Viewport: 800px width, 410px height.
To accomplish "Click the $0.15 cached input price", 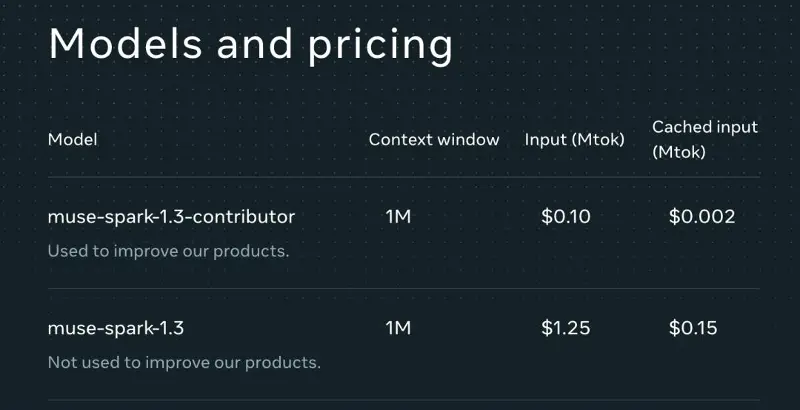I will tap(693, 328).
